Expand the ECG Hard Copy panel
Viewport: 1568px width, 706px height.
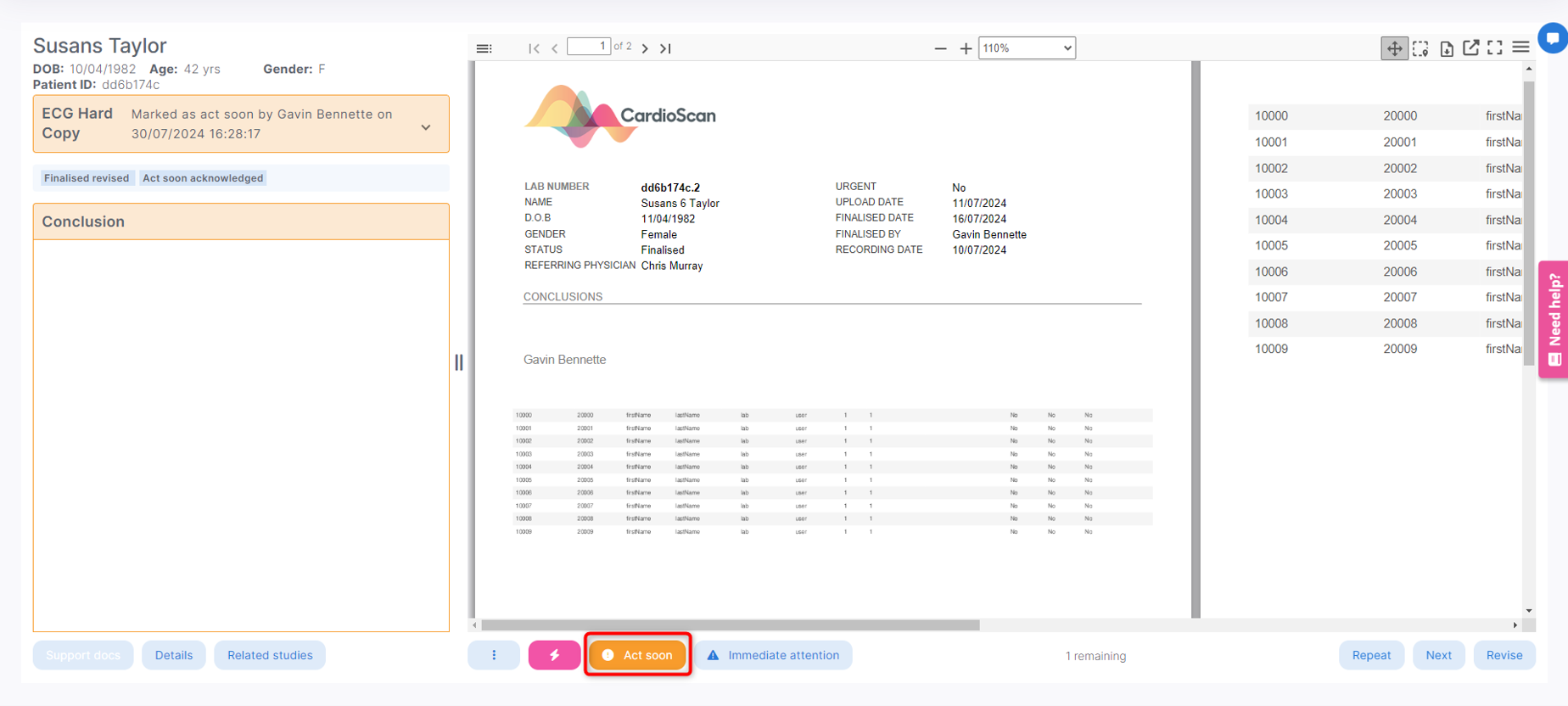coord(426,127)
